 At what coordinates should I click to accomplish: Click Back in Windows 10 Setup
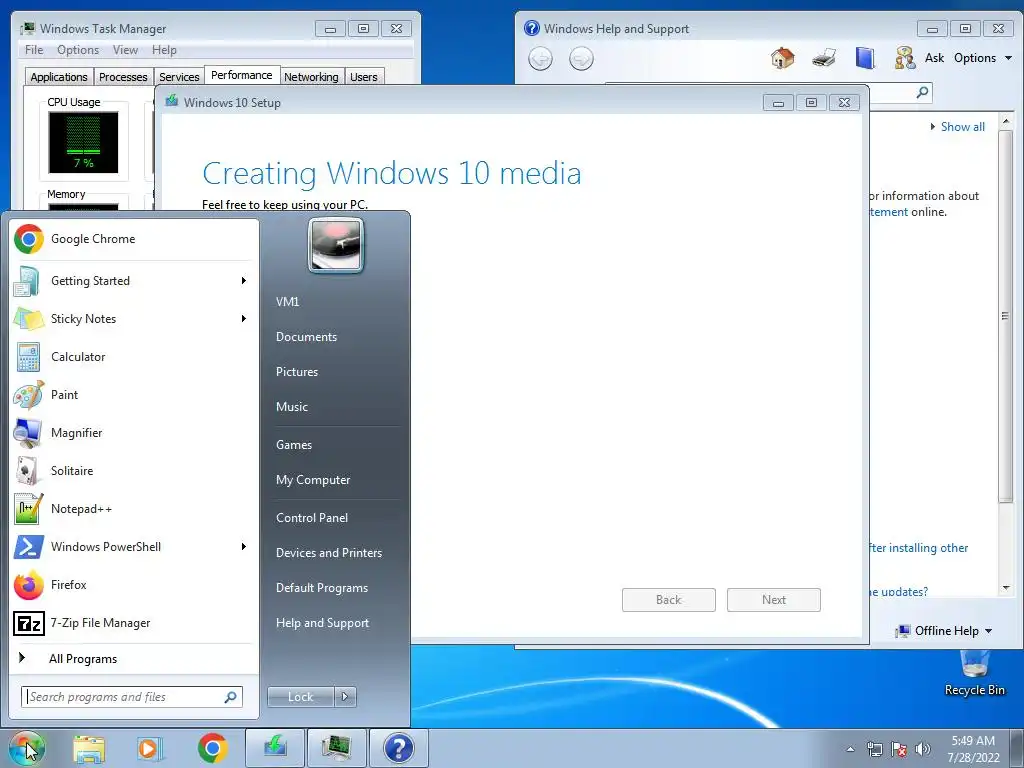point(669,600)
